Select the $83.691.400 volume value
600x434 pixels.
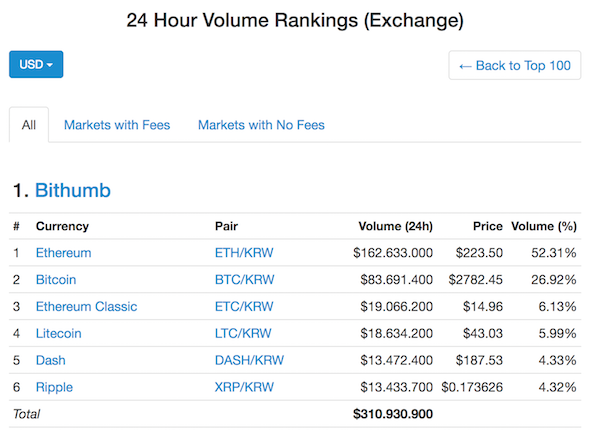point(396,280)
